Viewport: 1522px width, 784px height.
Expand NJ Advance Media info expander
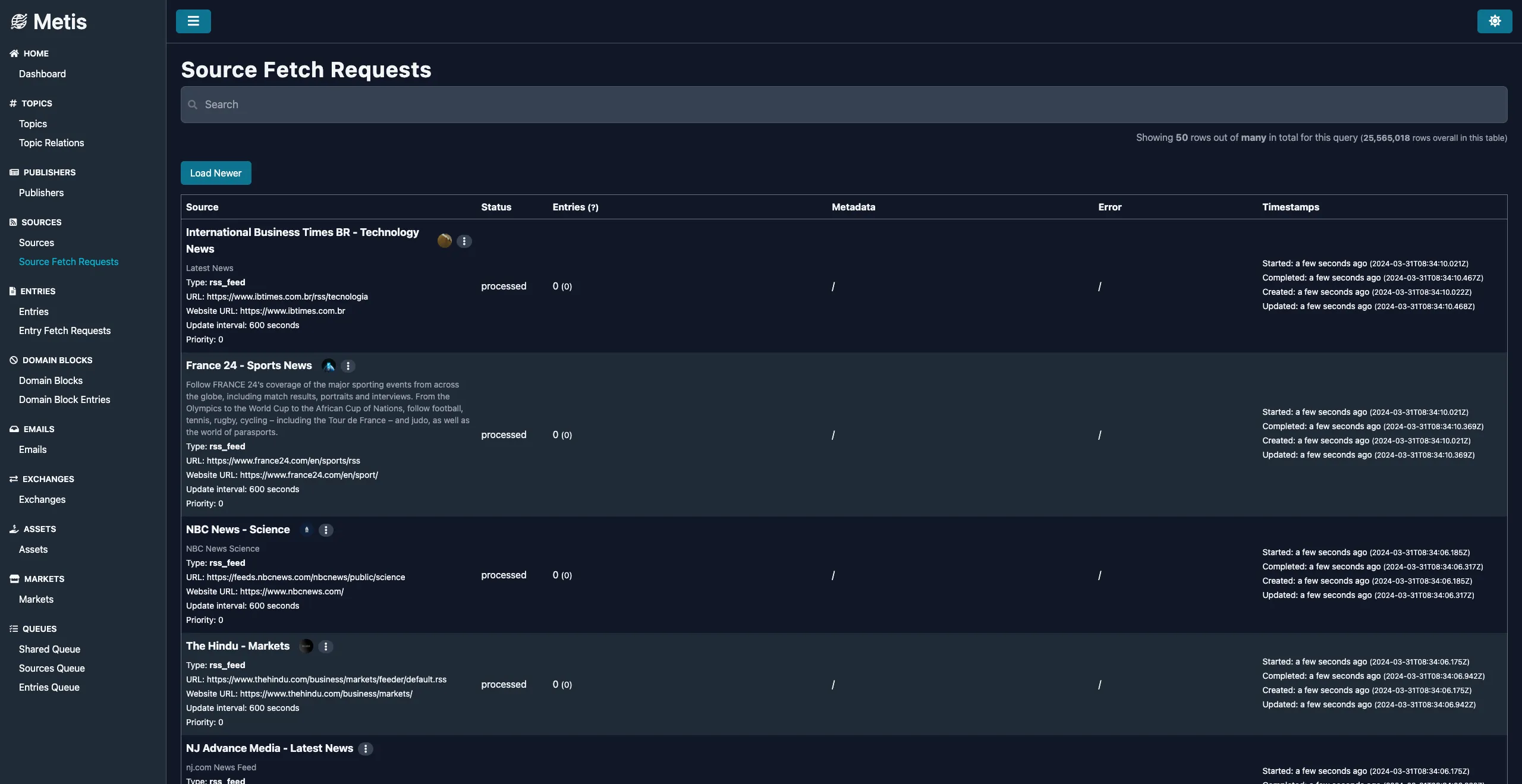(366, 748)
